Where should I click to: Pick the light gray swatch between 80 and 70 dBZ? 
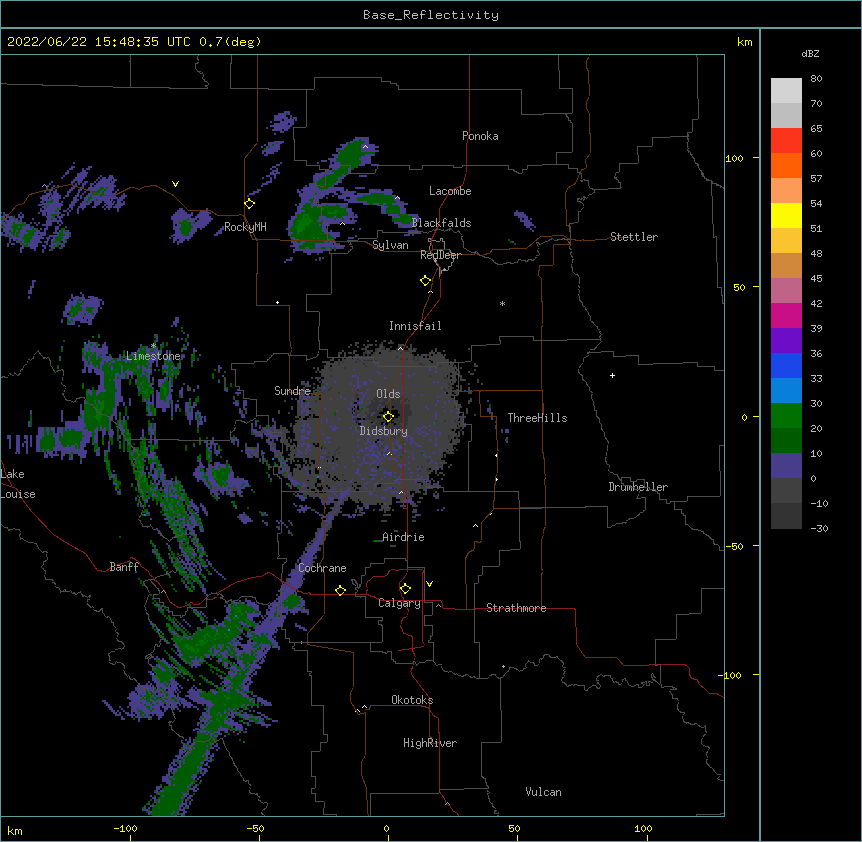pyautogui.click(x=786, y=91)
